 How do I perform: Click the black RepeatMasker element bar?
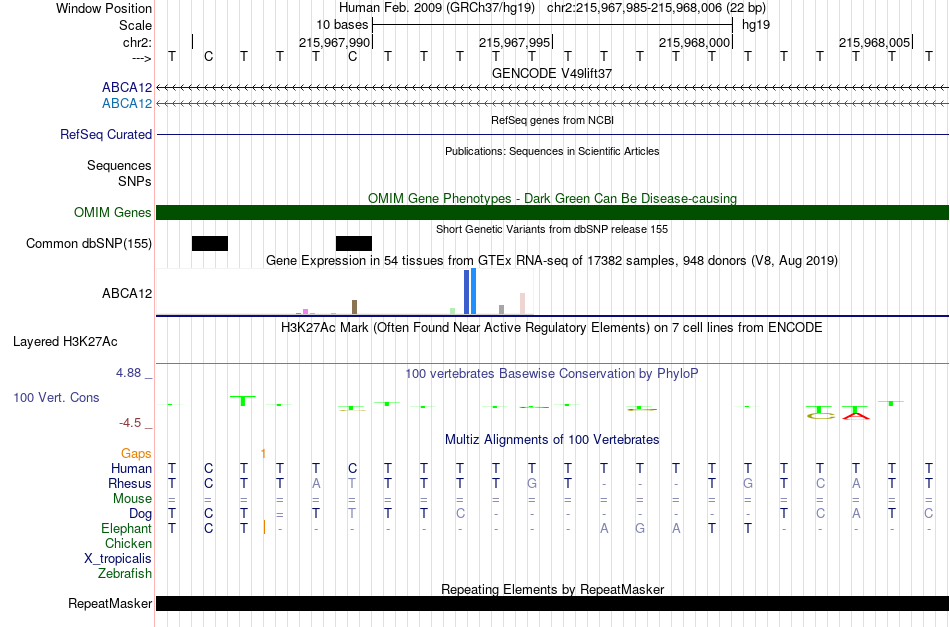click(x=552, y=603)
